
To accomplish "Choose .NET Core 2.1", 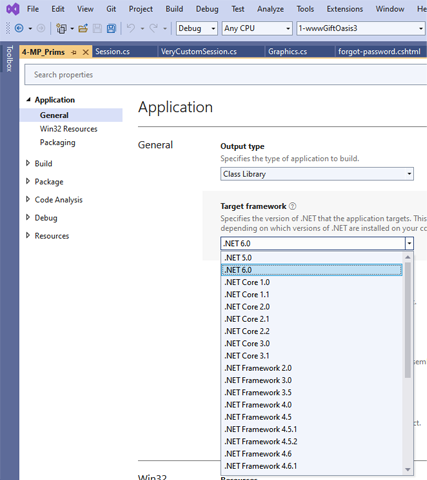I will tap(312, 319).
